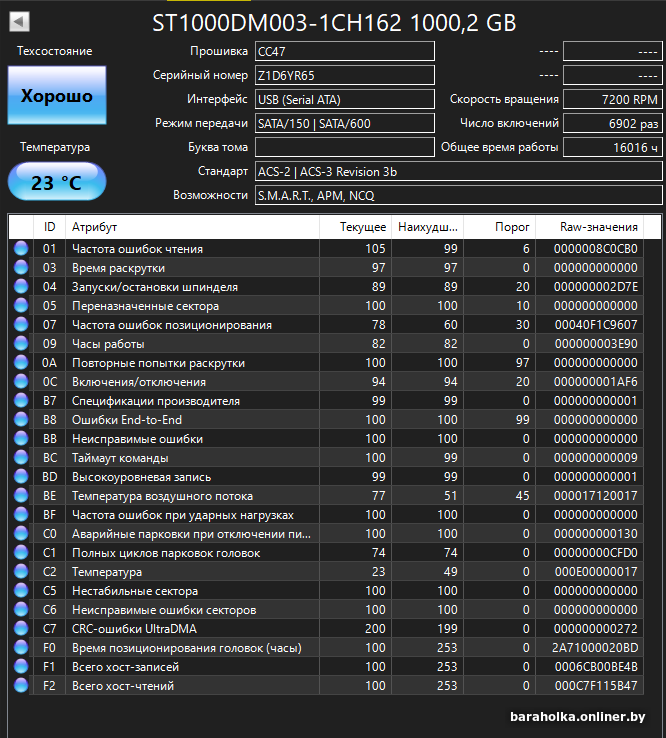The height and width of the screenshot is (738, 666).
Task: Click the Буква тома empty field
Action: (344, 147)
